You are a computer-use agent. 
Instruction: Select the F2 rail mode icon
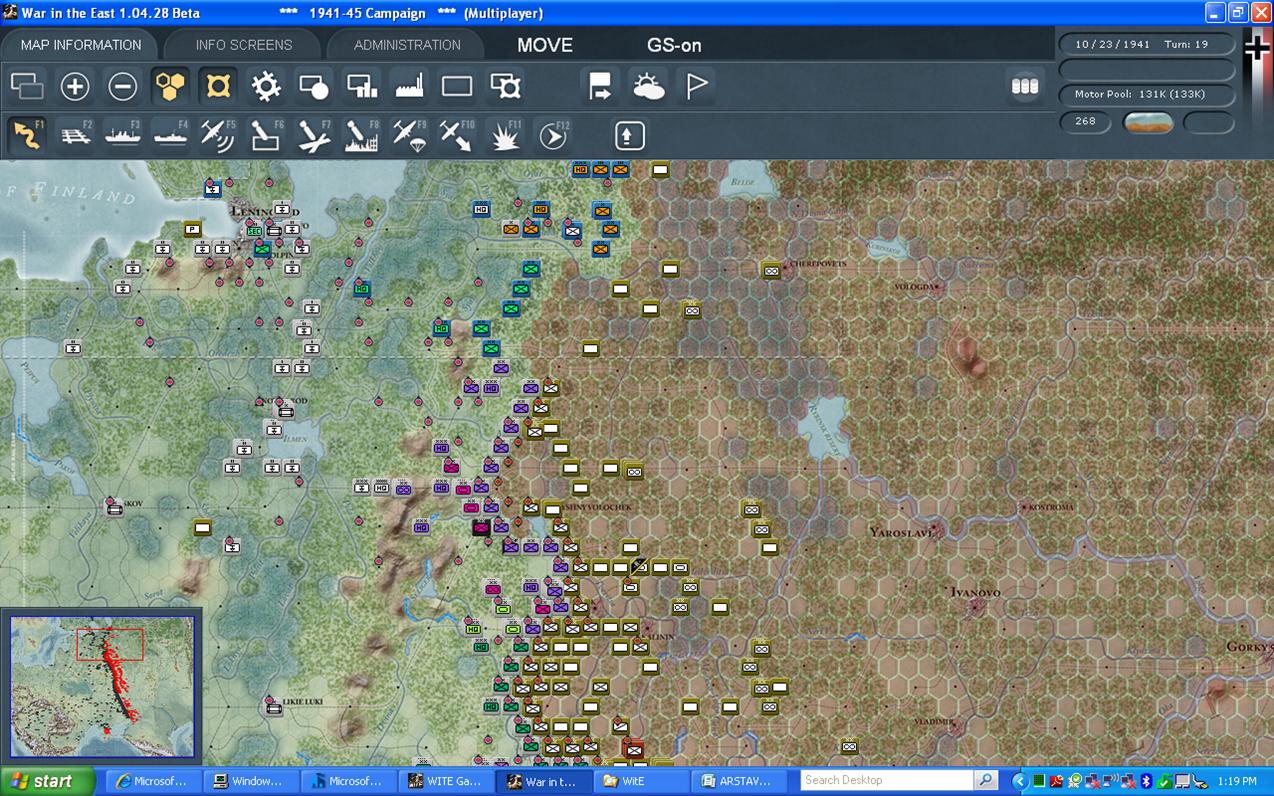coord(75,135)
